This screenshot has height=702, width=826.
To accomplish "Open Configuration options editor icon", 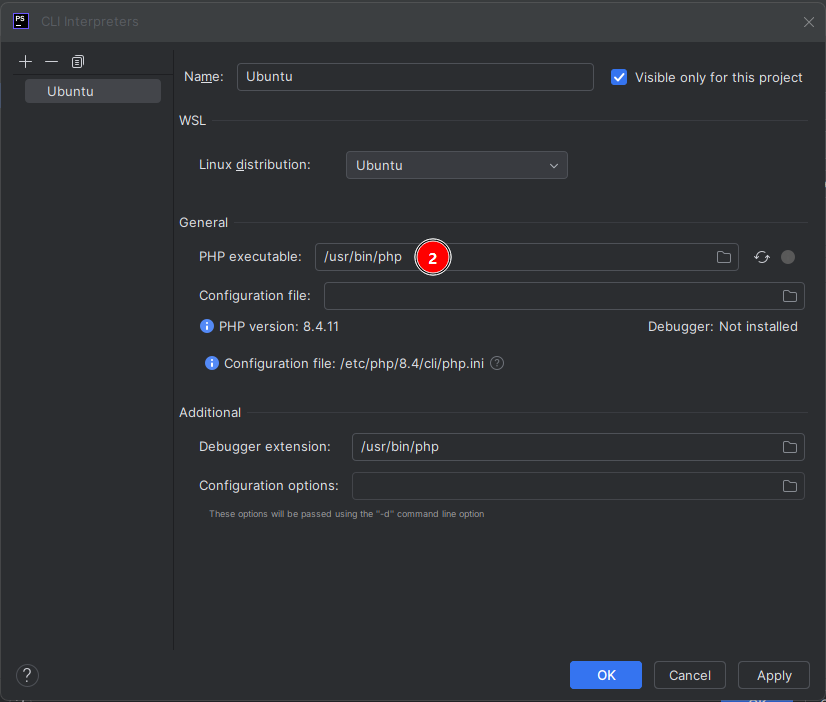I will [789, 486].
